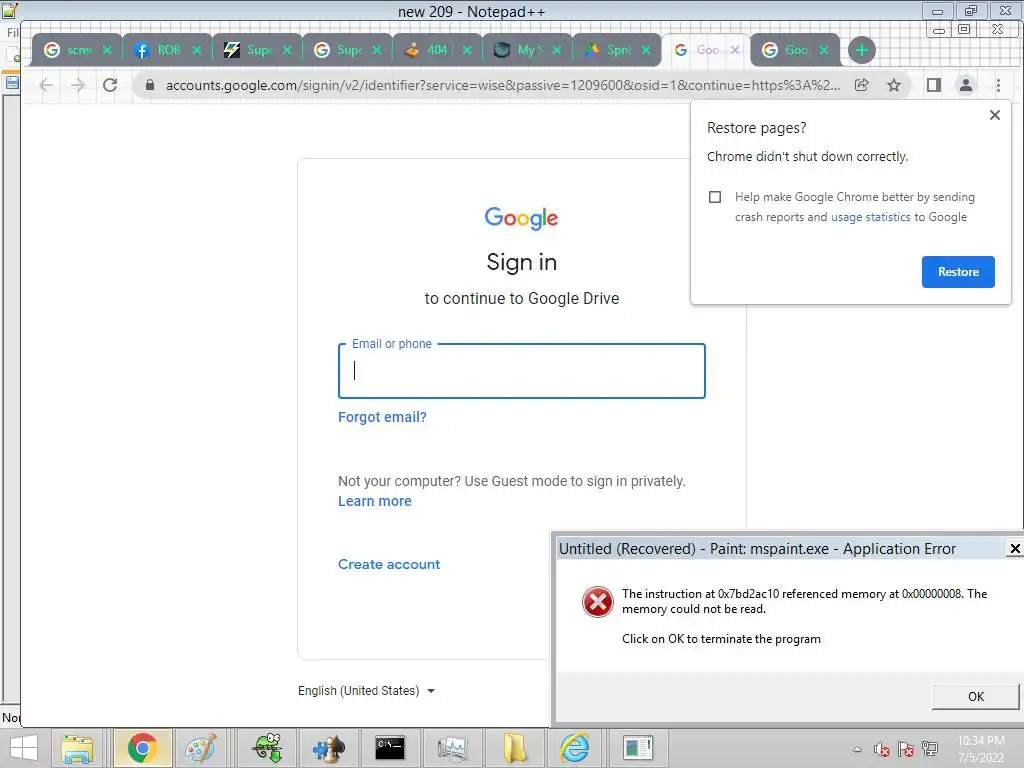This screenshot has width=1024, height=768.
Task: Open Notepad++ from the taskbar
Action: tap(268, 748)
